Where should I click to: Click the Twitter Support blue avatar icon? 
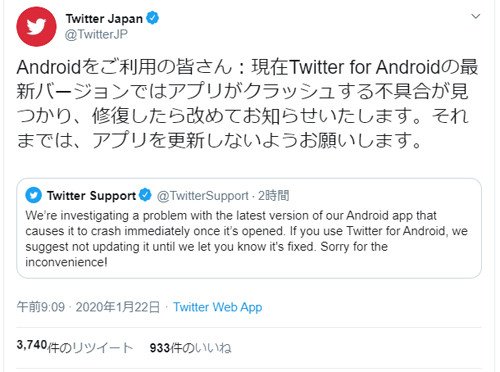pos(33,195)
